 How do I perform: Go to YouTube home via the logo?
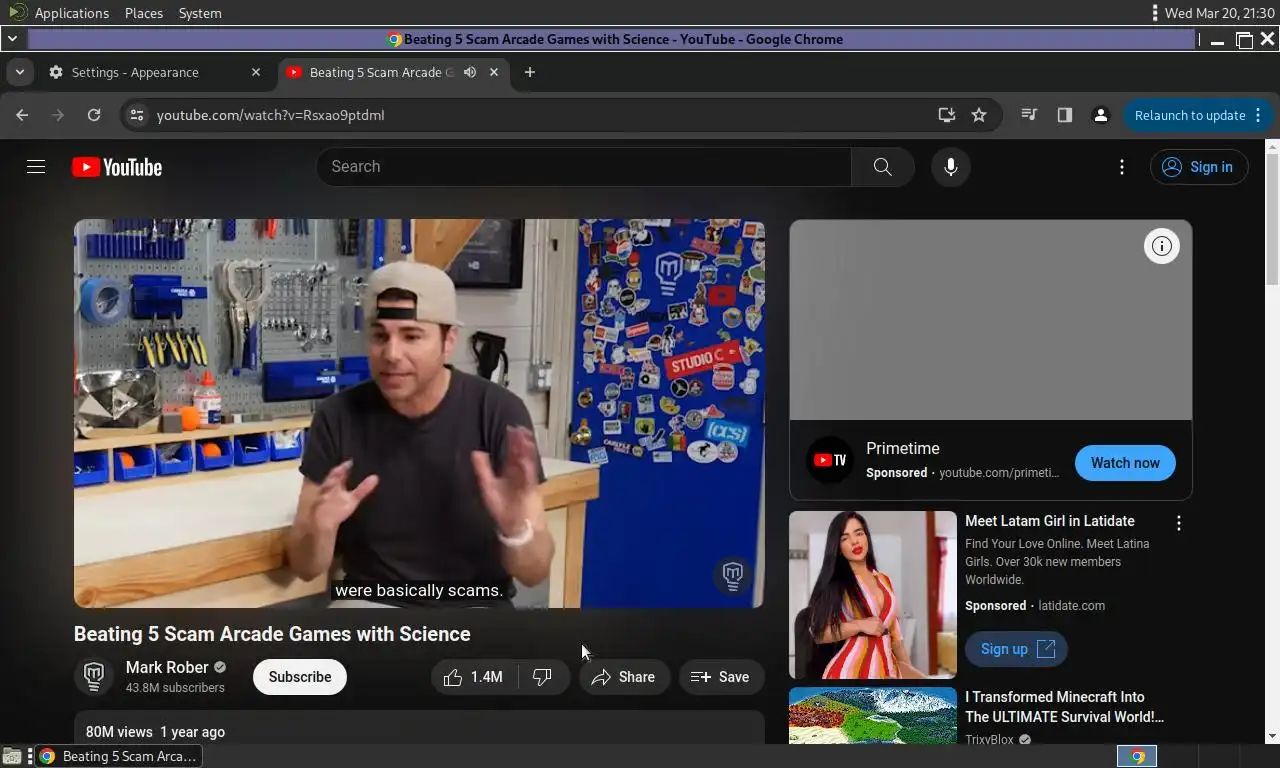pos(117,167)
